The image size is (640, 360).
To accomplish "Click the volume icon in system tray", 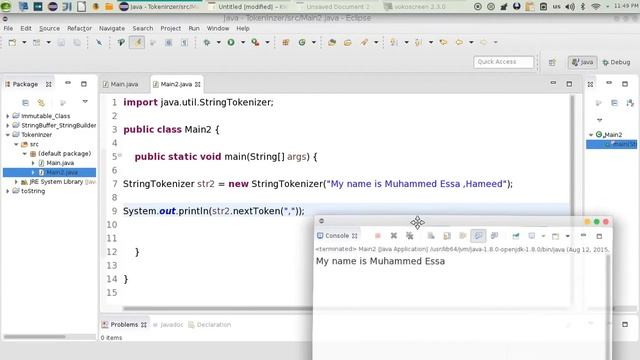I will pos(570,7).
